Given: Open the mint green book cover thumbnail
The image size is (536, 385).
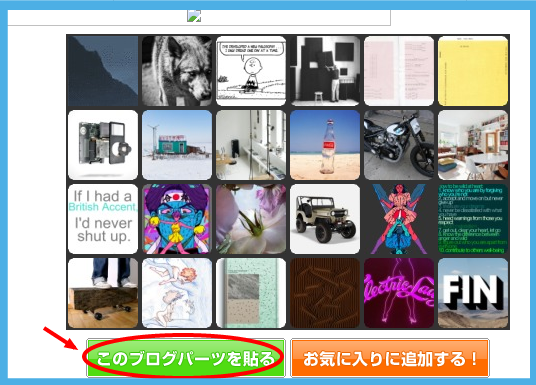Looking at the screenshot, I should click(251, 293).
